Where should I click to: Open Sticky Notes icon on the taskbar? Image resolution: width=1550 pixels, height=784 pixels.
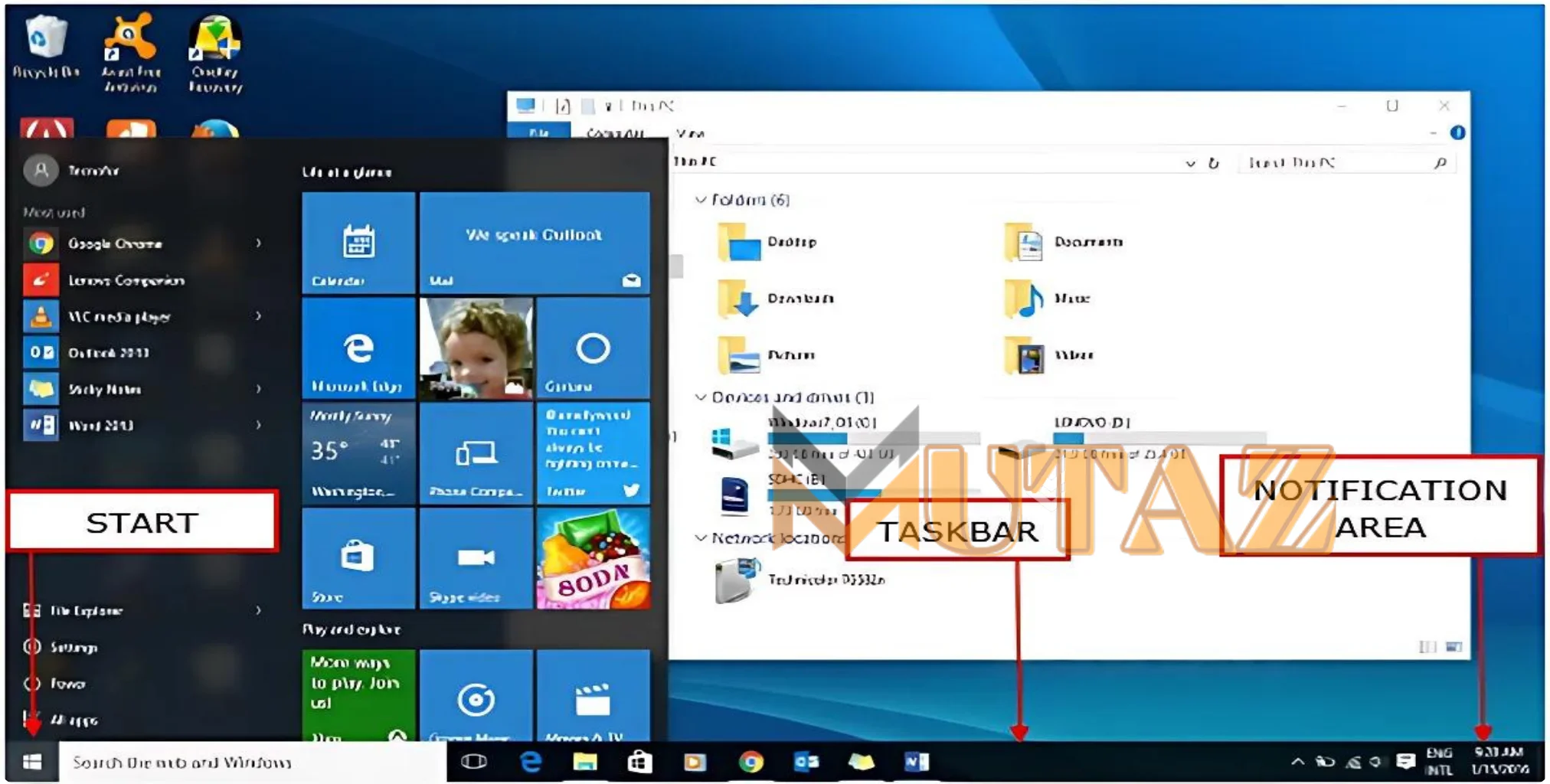pyautogui.click(x=861, y=762)
